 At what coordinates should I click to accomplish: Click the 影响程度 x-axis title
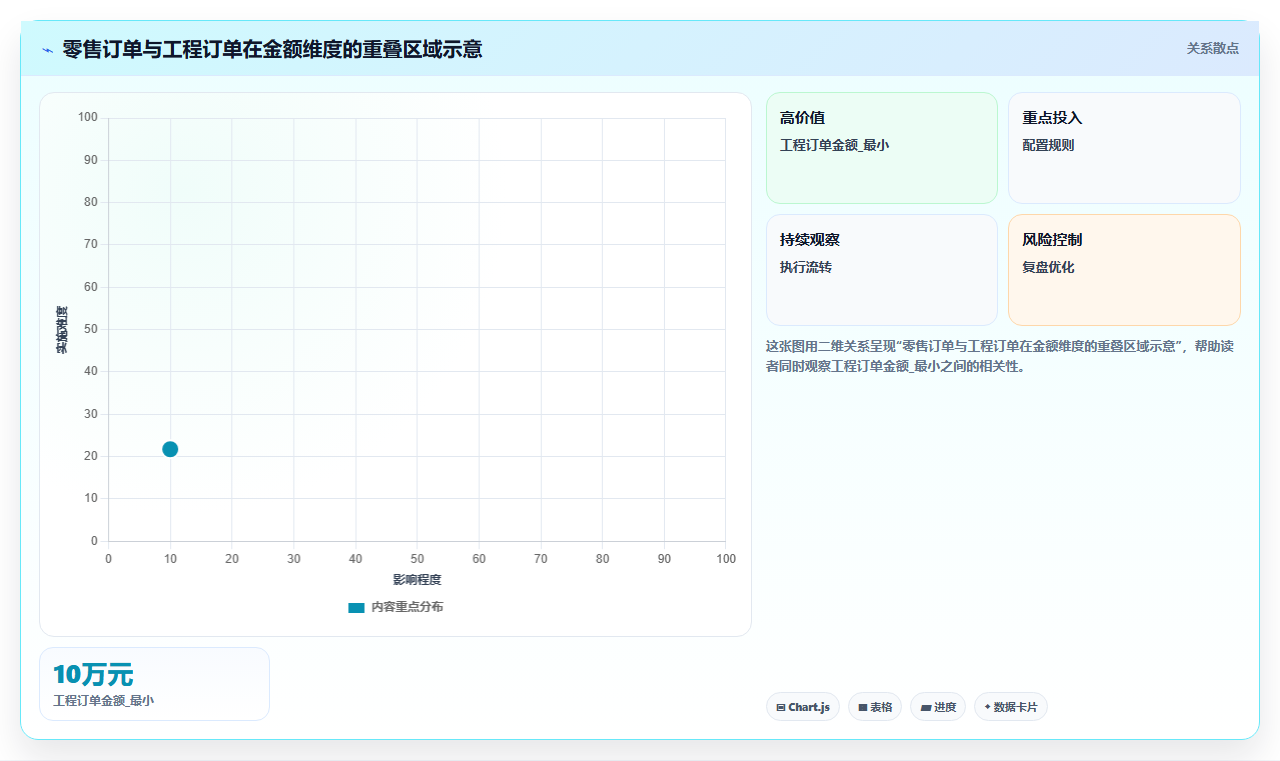click(x=417, y=580)
